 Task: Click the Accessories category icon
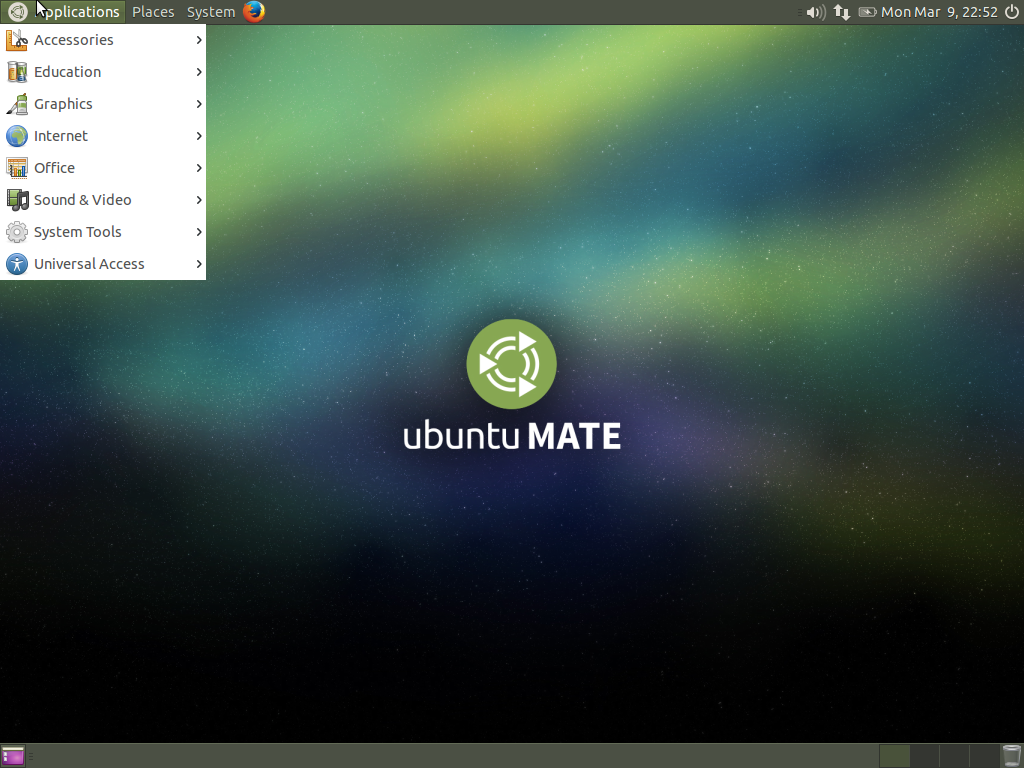point(17,40)
